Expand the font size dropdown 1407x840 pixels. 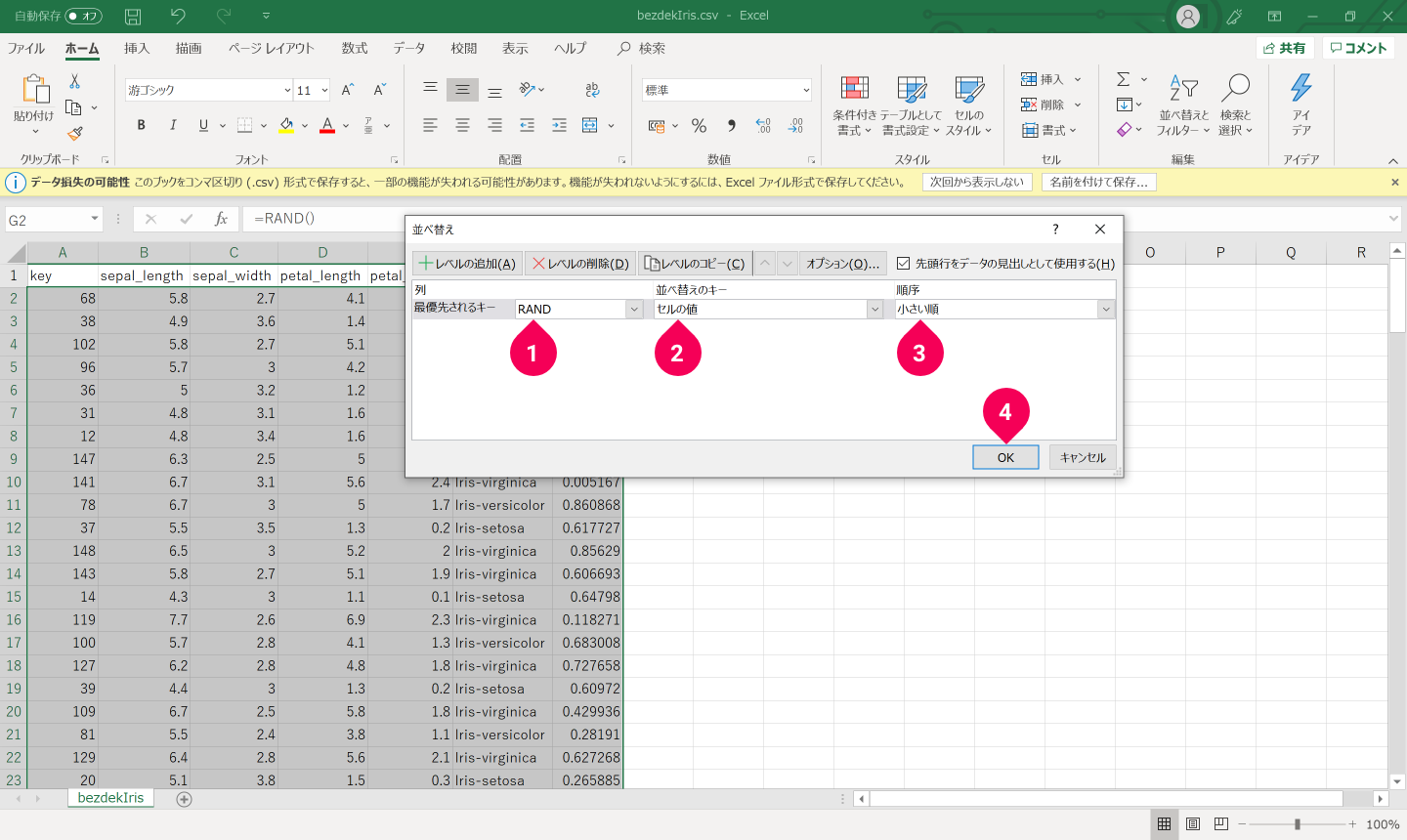[324, 90]
